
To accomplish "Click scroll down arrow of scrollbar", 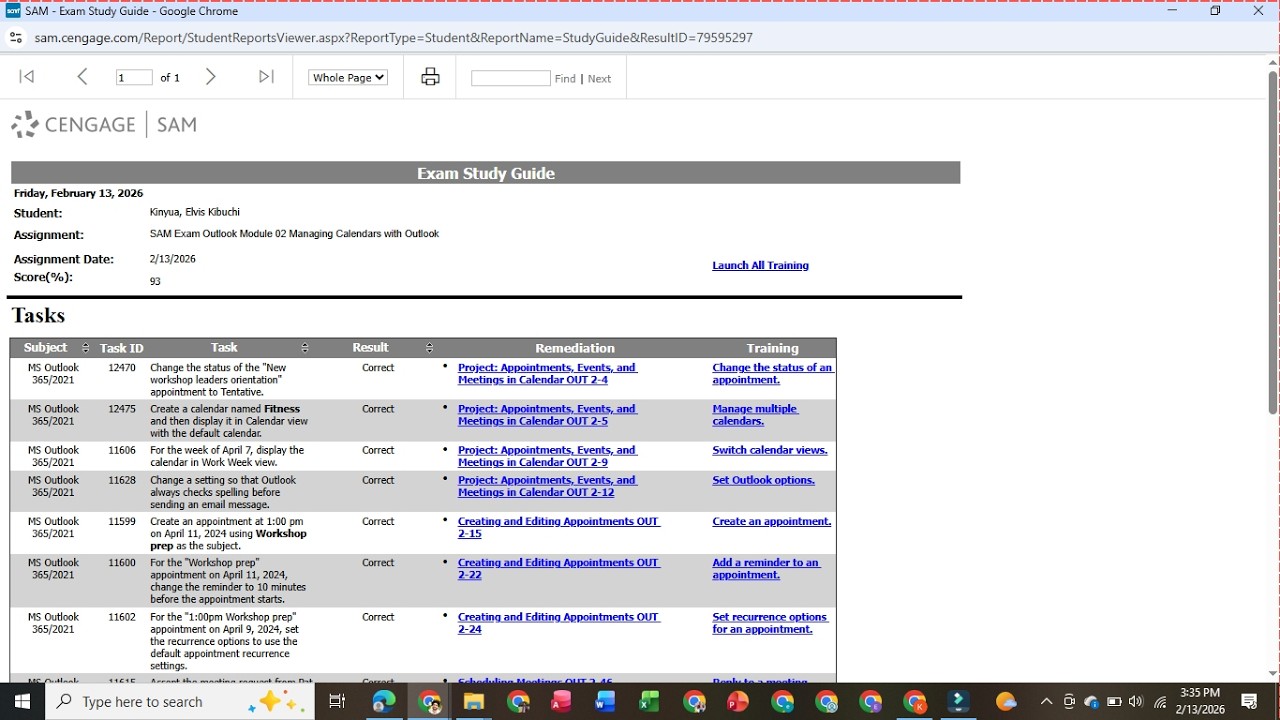I will pos(1272,674).
